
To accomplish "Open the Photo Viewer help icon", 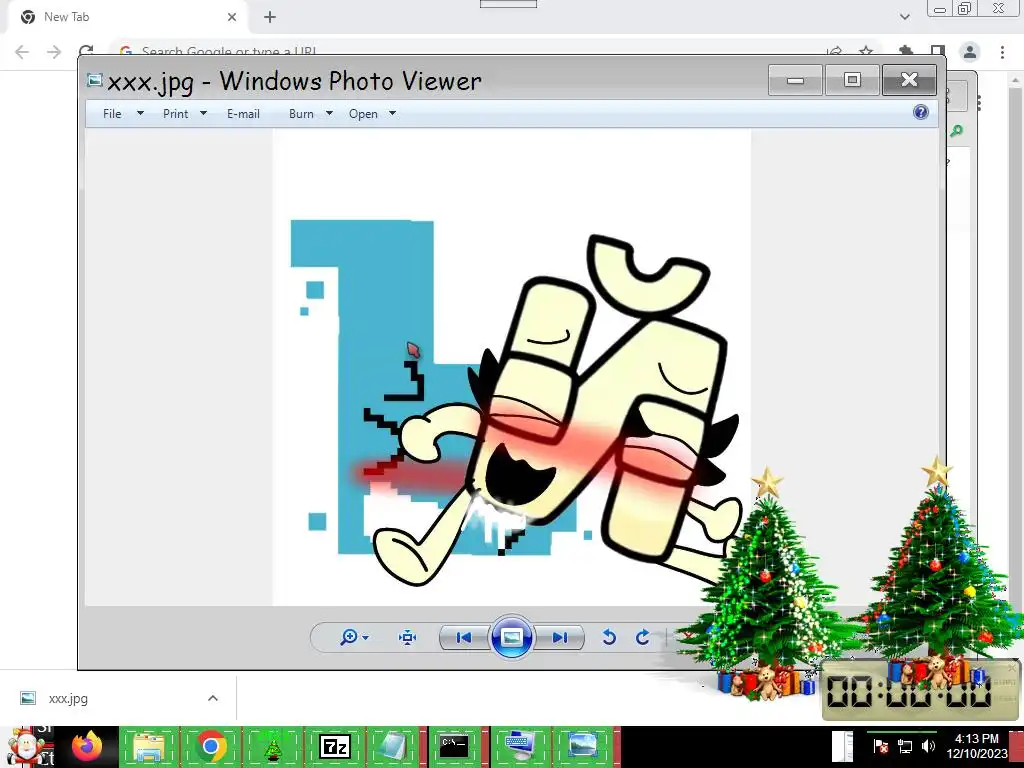I will (x=921, y=112).
